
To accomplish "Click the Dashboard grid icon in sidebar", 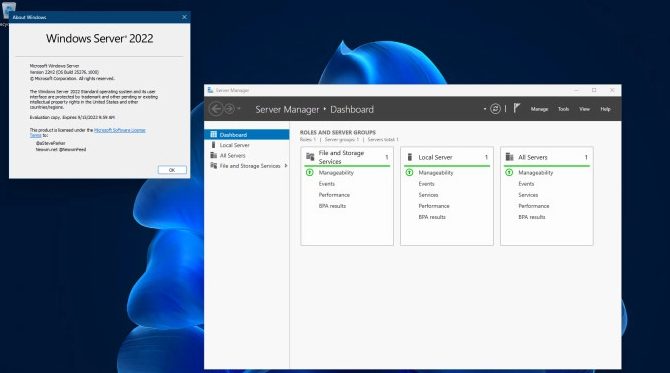I will pyautogui.click(x=214, y=135).
